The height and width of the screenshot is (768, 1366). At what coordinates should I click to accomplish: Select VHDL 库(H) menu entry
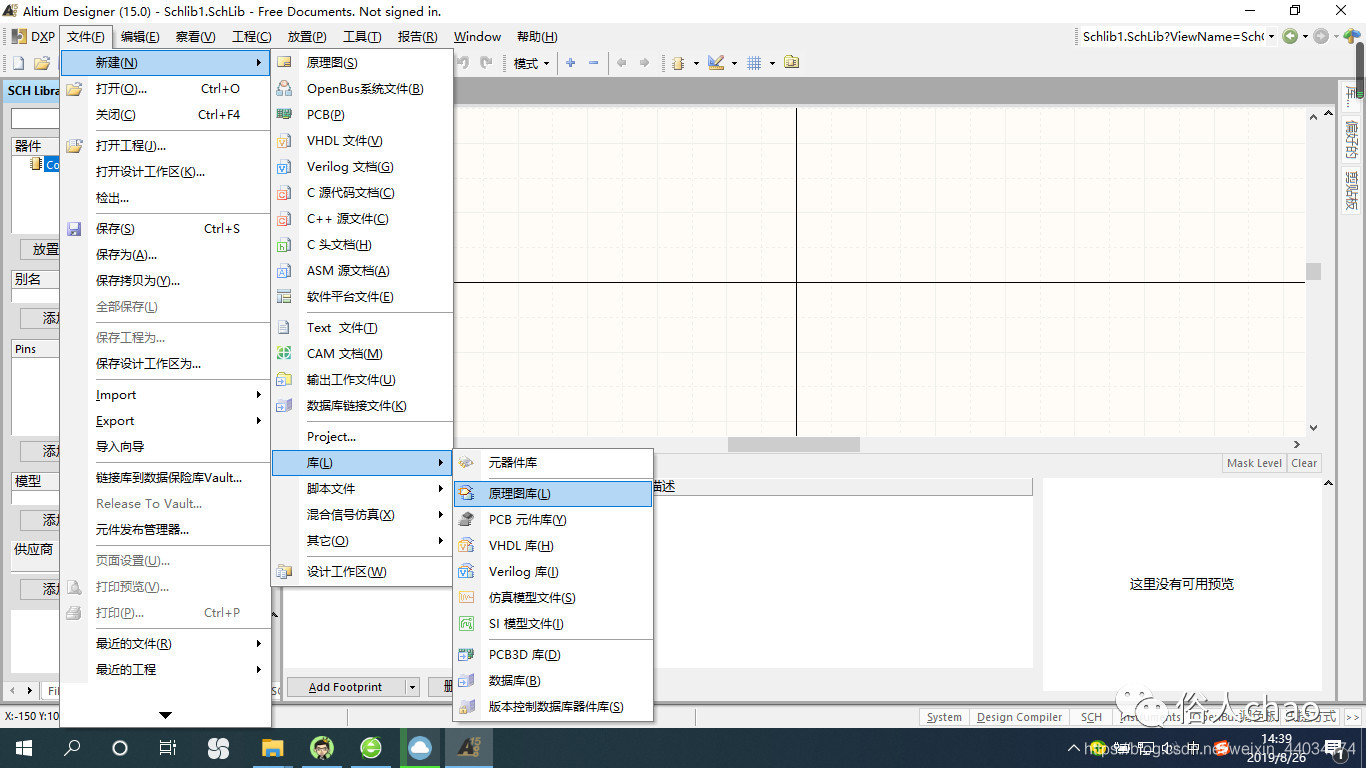click(552, 546)
